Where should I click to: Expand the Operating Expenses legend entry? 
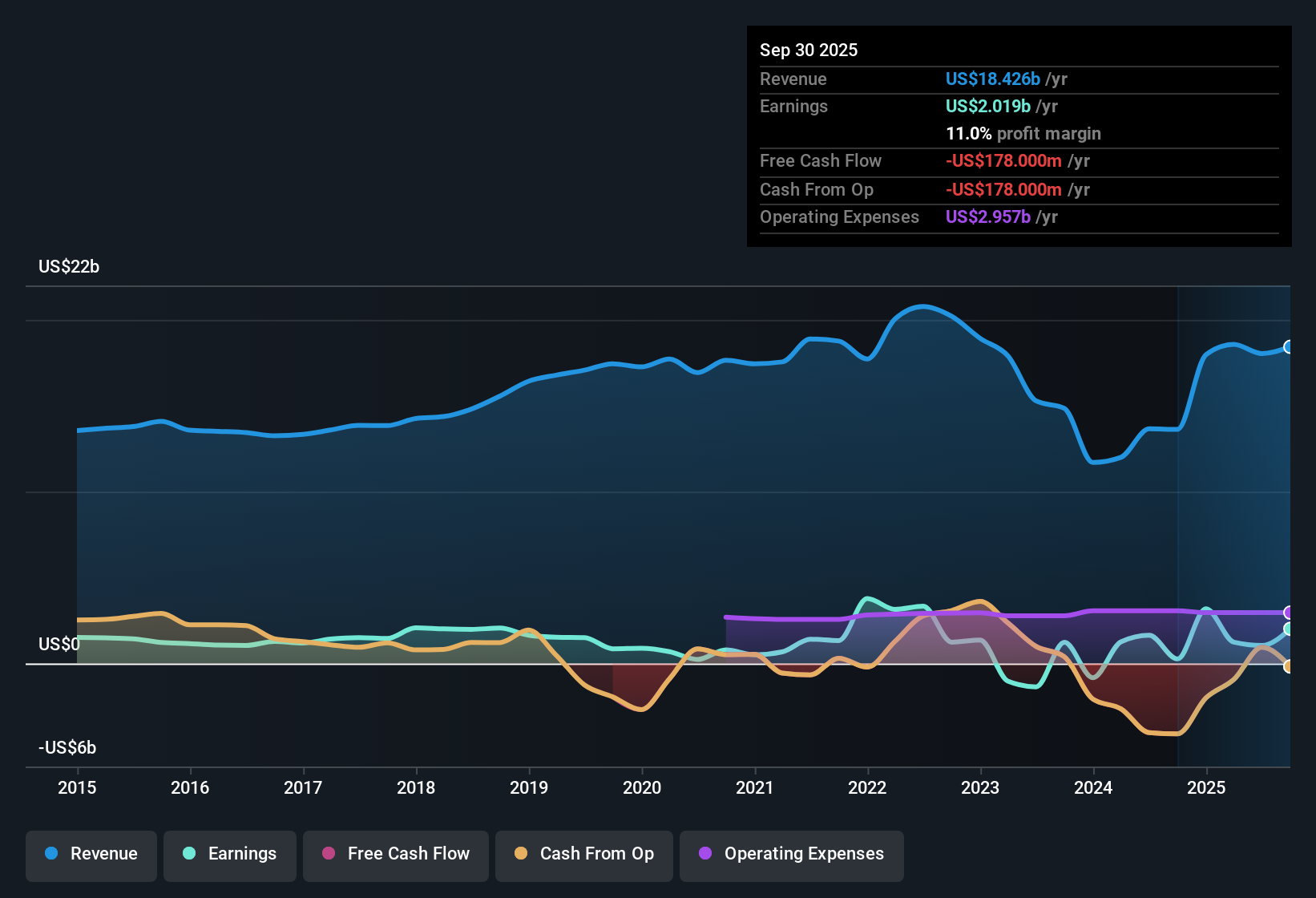pyautogui.click(x=791, y=854)
